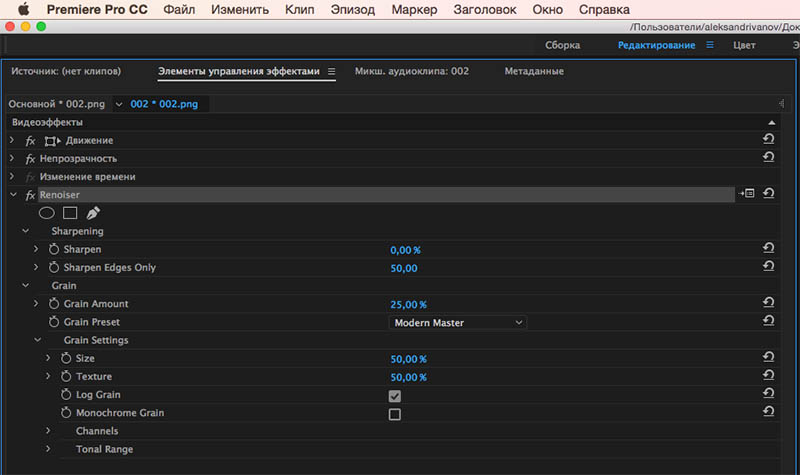Viewport: 800px width, 475px height.
Task: Select the 002 * 002.png sequence clip
Action: click(x=164, y=104)
